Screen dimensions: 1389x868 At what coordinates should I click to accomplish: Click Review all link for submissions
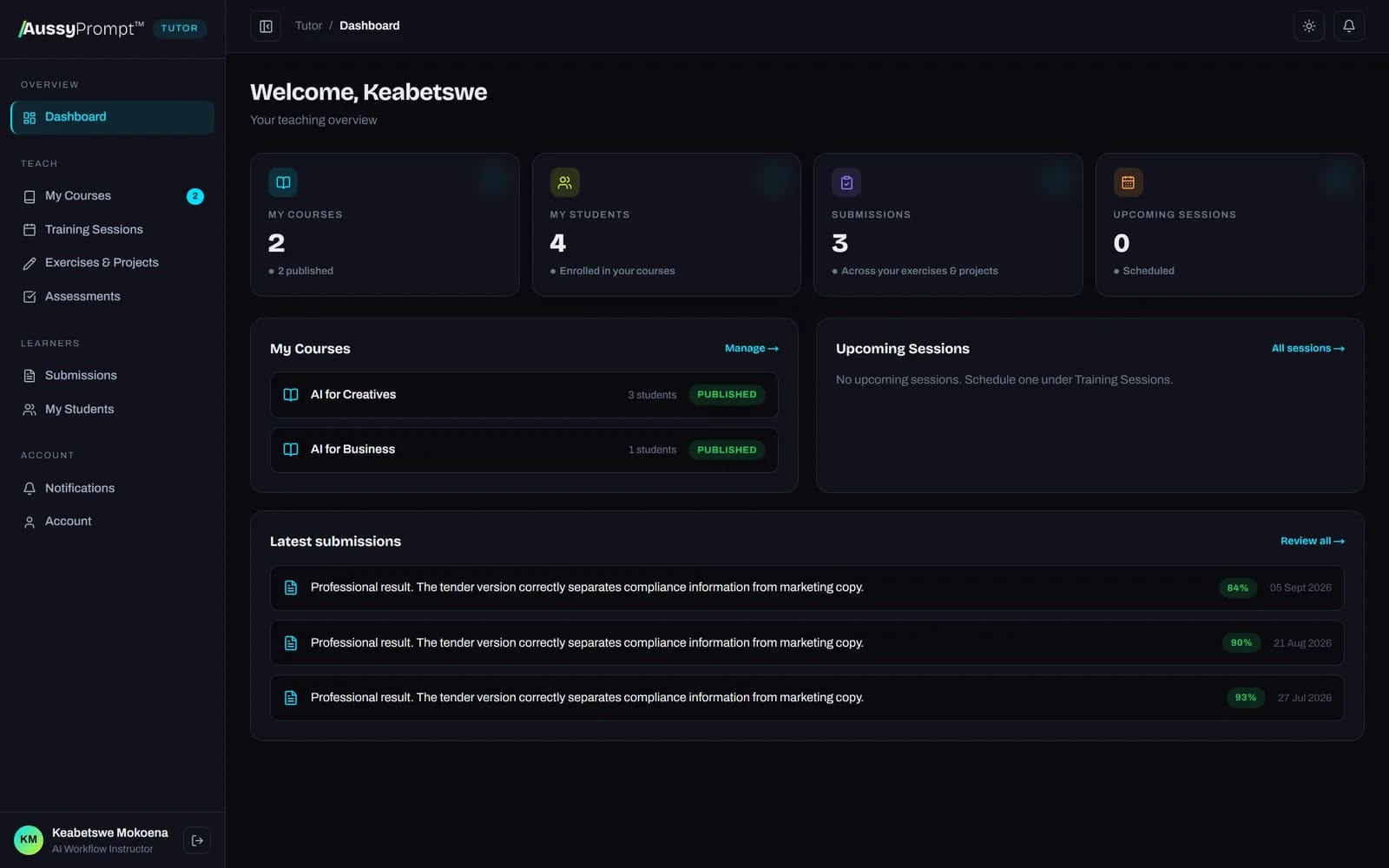pyautogui.click(x=1313, y=542)
